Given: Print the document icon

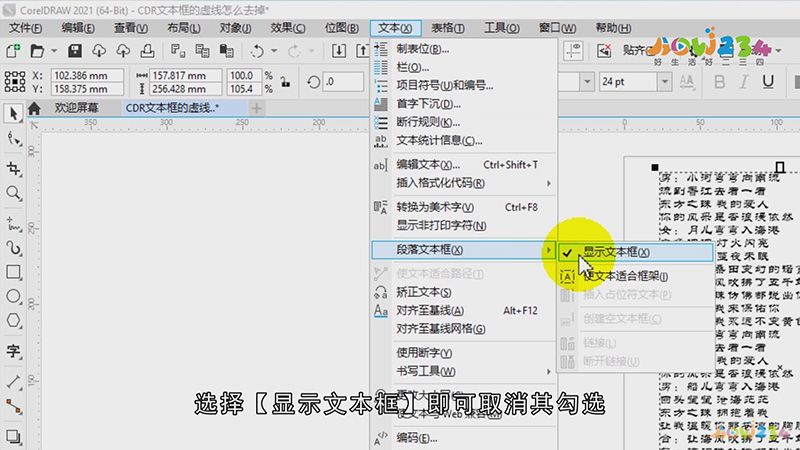Looking at the screenshot, I should click(147, 51).
